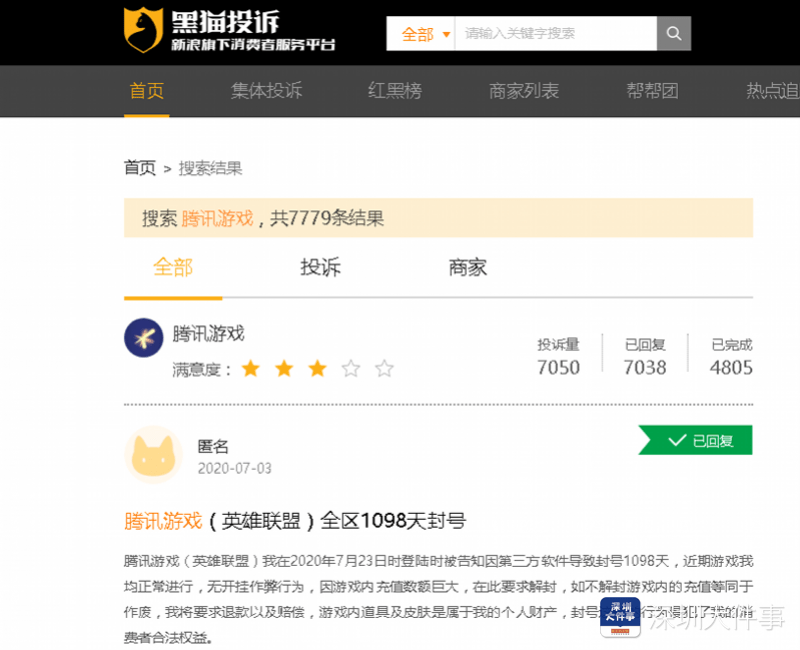Click the anonymous user's cat avatar
This screenshot has height=650, width=800.
pos(153,455)
